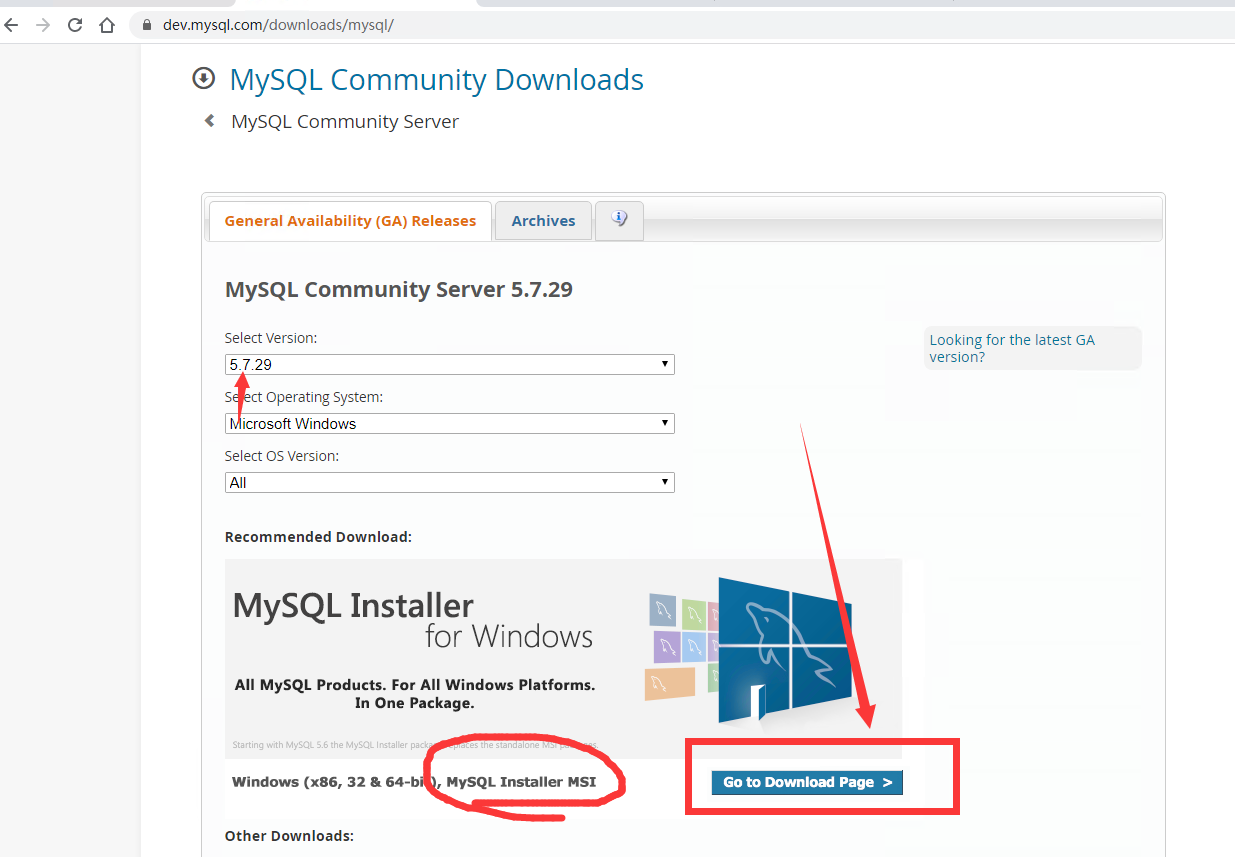This screenshot has width=1235, height=857.
Task: Click All MySQL Products tagline text
Action: (415, 694)
